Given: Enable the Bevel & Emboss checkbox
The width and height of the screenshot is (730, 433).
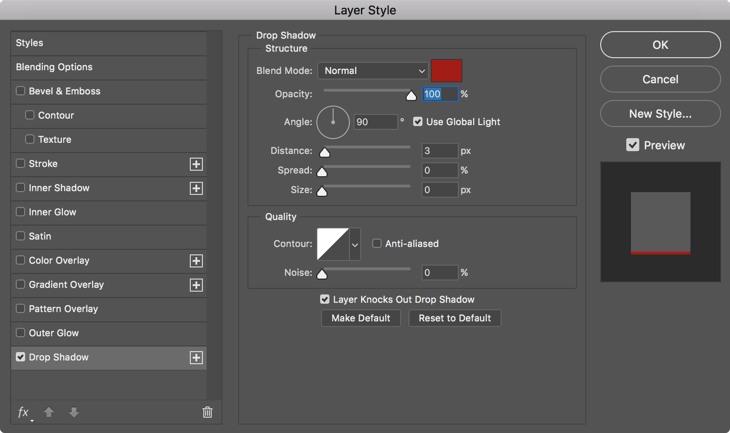Looking at the screenshot, I should point(20,91).
